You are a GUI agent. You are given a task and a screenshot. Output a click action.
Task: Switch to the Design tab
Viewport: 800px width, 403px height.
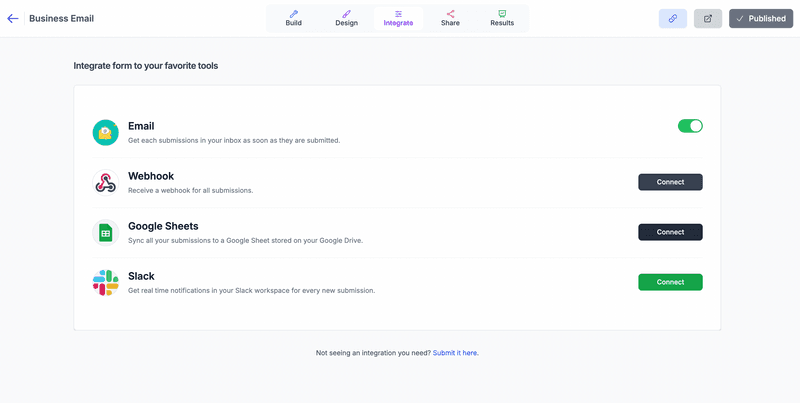[346, 18]
